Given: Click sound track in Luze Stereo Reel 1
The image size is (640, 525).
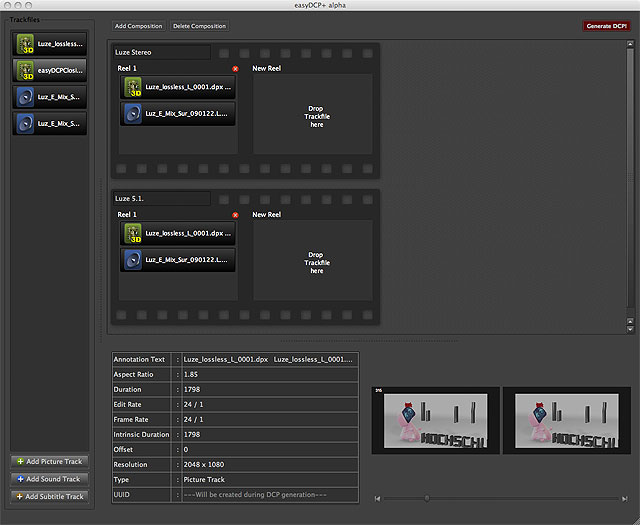Looking at the screenshot, I should click(x=179, y=114).
